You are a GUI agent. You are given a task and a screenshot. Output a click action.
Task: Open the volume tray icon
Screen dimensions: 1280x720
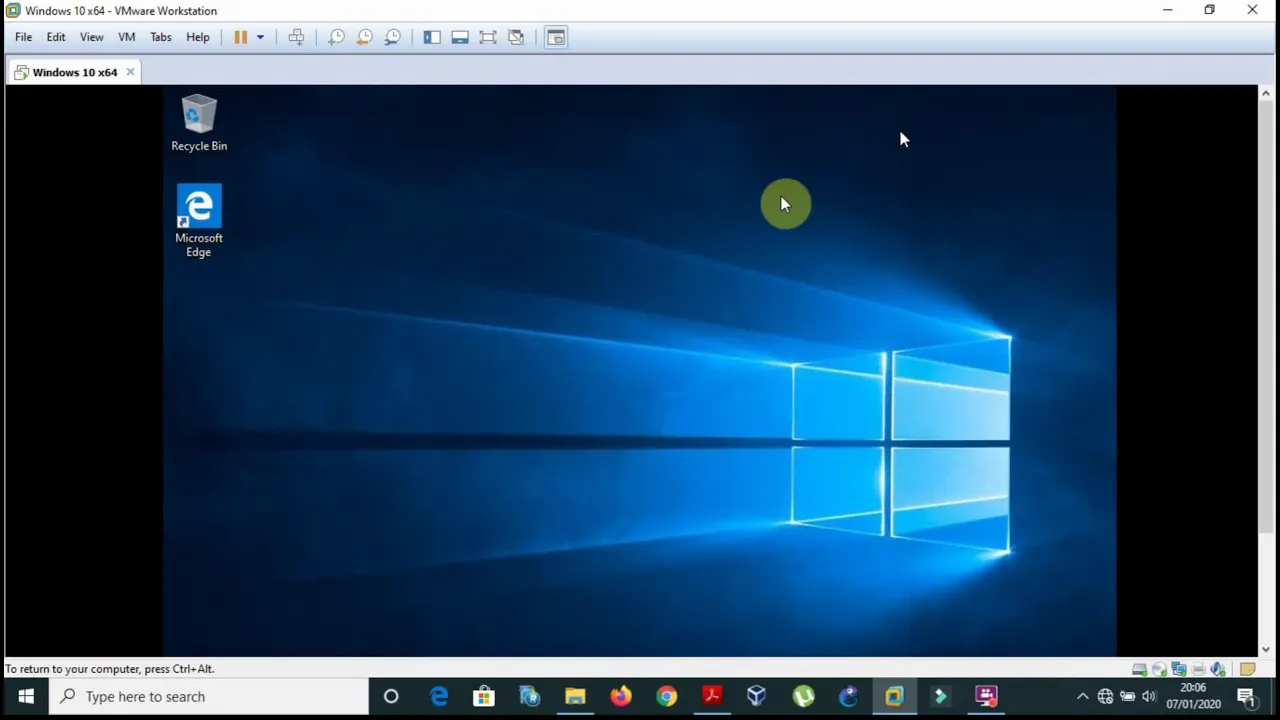pyautogui.click(x=1149, y=696)
